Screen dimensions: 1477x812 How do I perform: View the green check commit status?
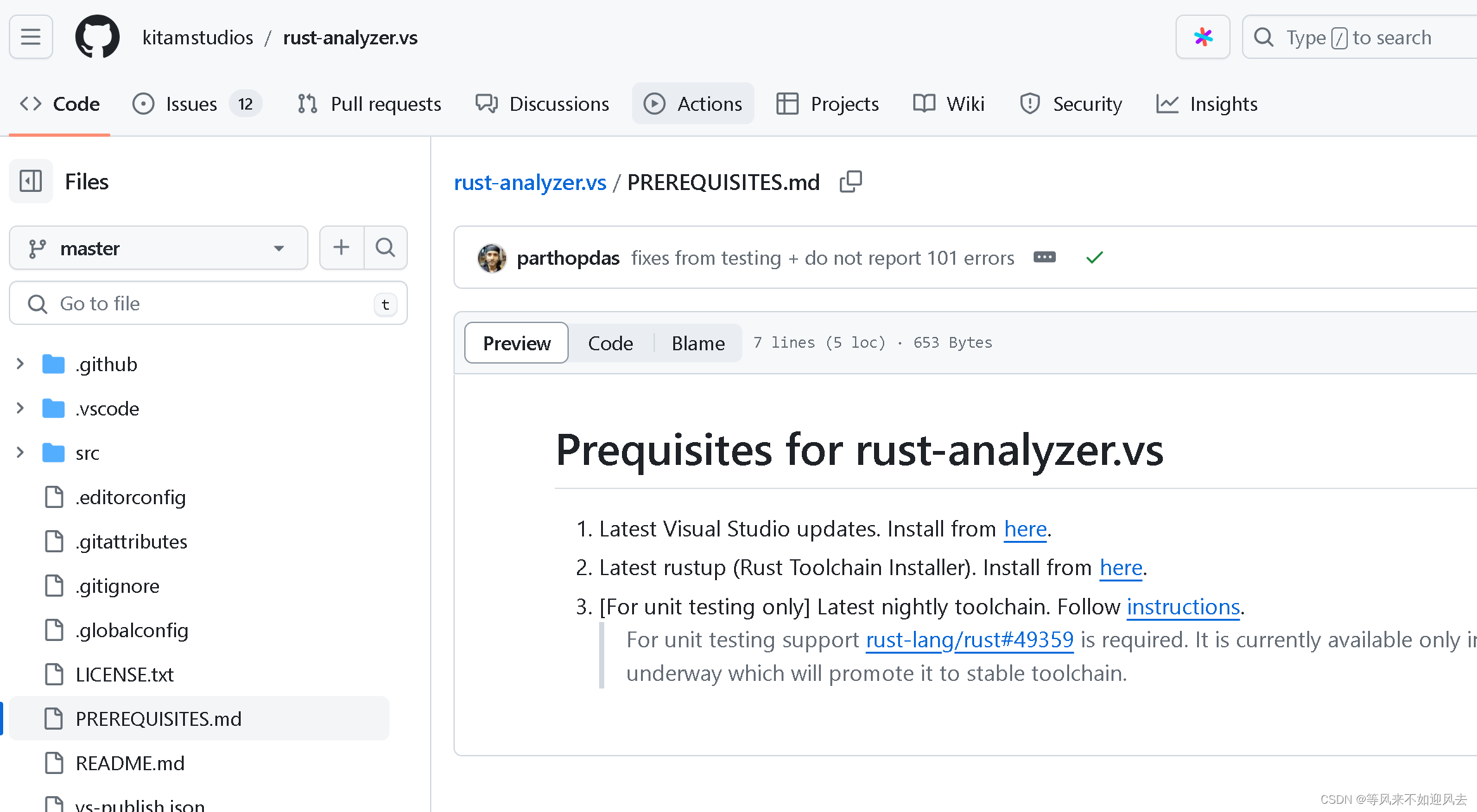pos(1094,258)
